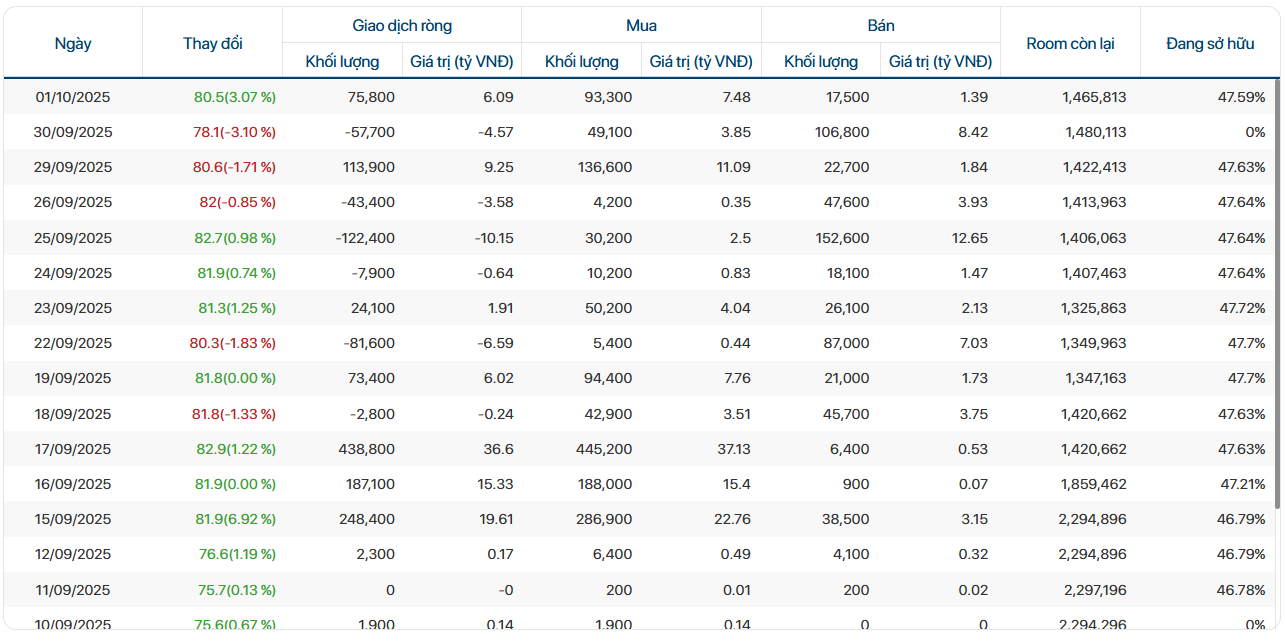Image resolution: width=1285 pixels, height=641 pixels.
Task: Click the Đang sở hữu column header
Action: click(x=1210, y=43)
